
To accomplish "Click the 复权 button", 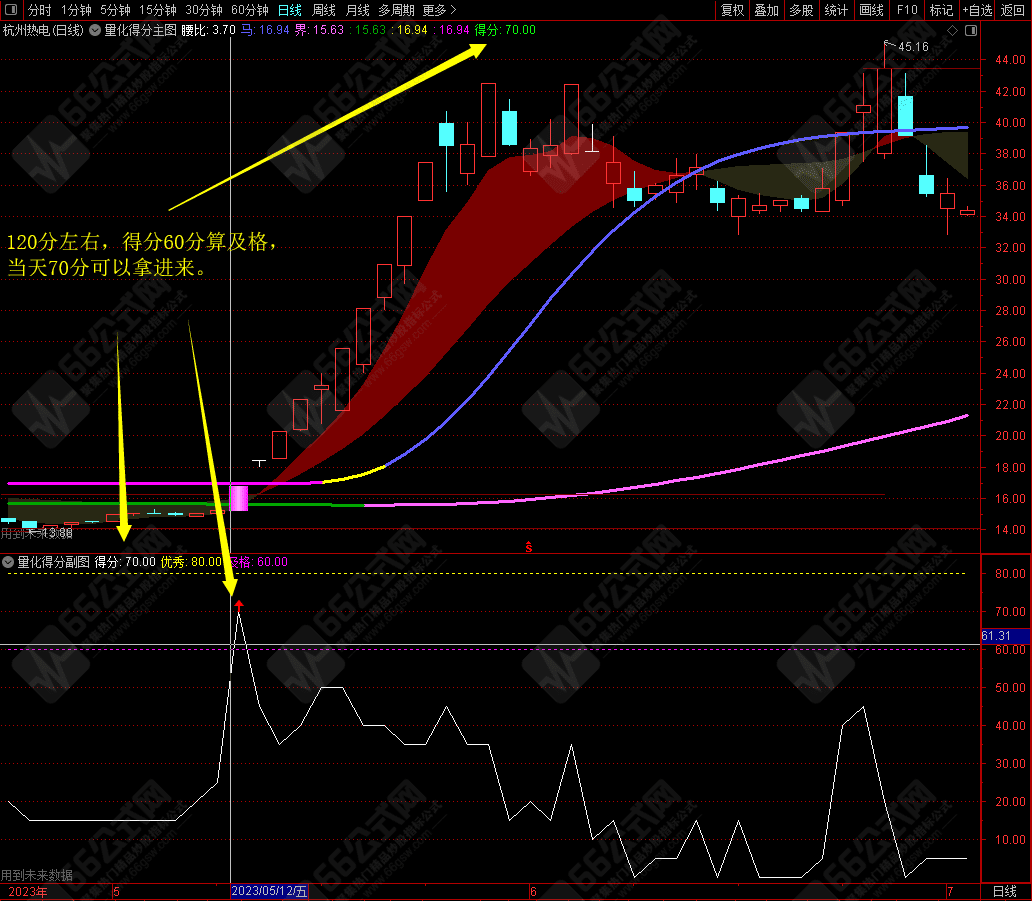I will coord(732,10).
